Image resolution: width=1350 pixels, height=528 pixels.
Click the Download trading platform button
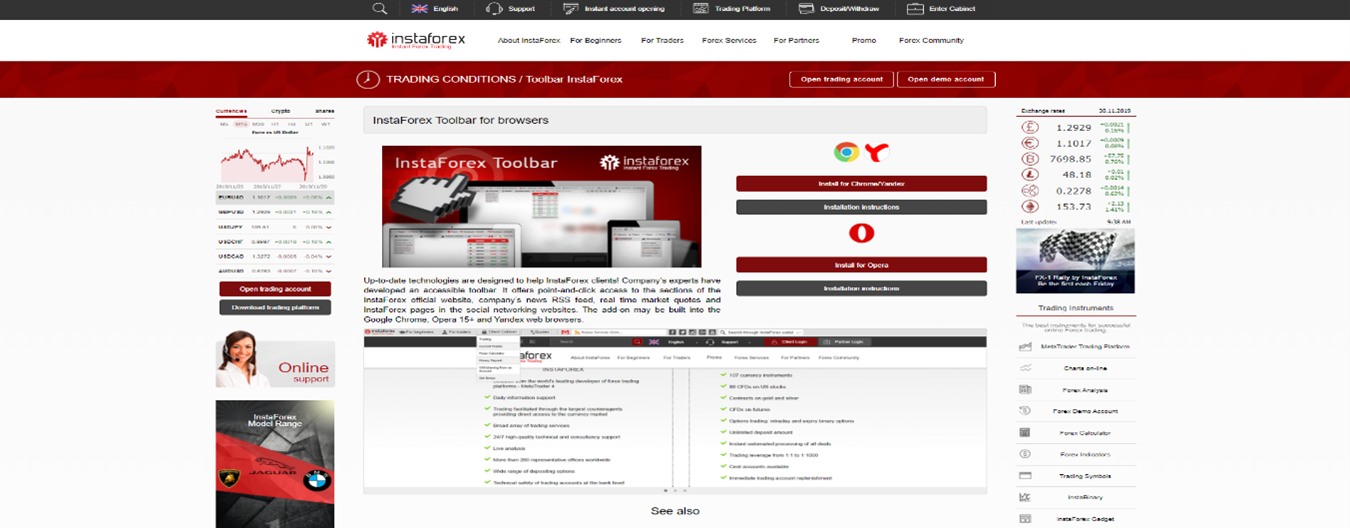(275, 307)
